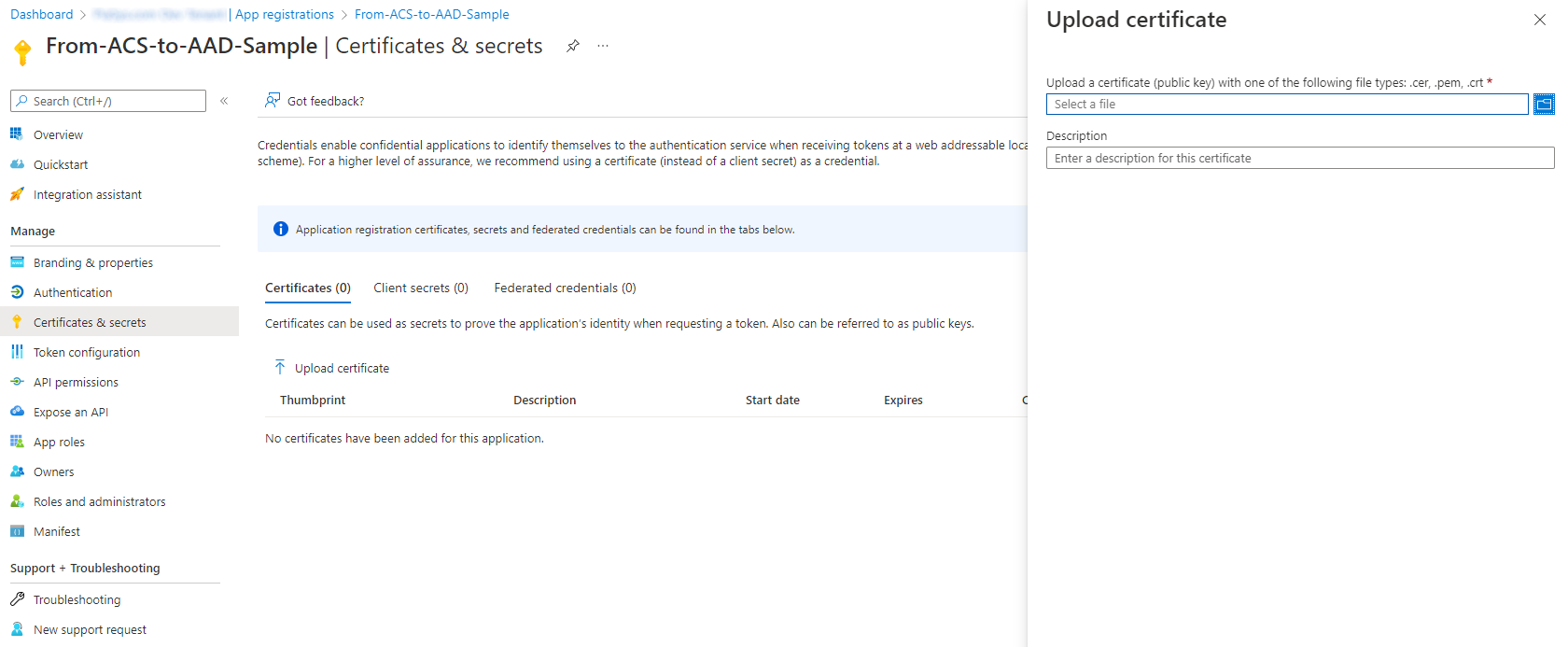Collapse the sidebar with double chevron
Screen dimensions: 1568x647
point(224,101)
